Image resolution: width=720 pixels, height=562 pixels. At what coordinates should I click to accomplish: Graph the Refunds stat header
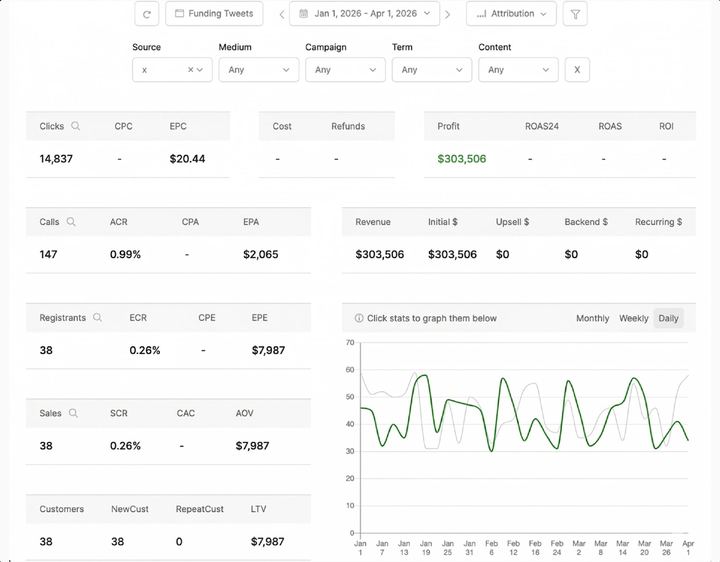click(x=348, y=126)
